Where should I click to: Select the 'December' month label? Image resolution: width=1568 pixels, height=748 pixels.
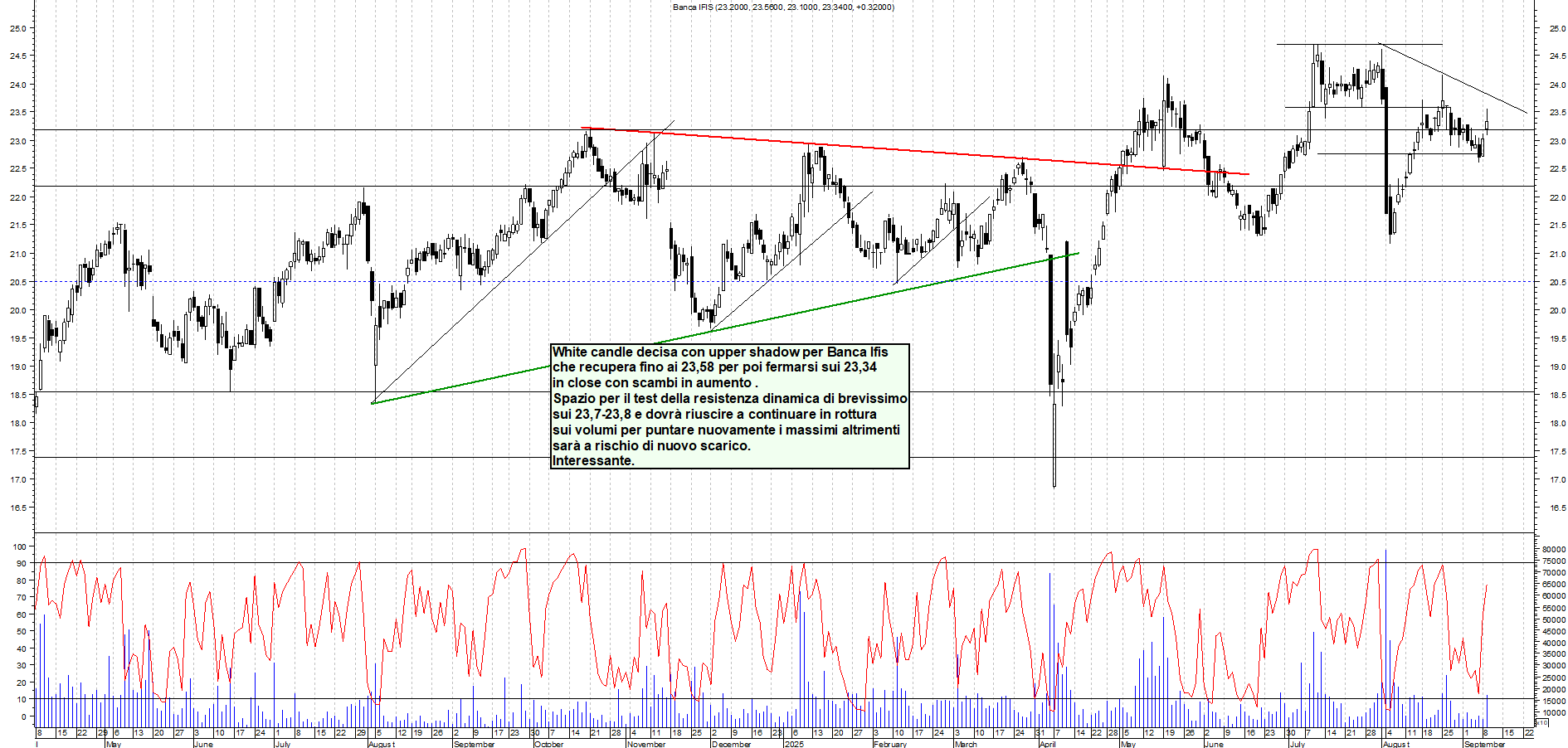pos(731,744)
